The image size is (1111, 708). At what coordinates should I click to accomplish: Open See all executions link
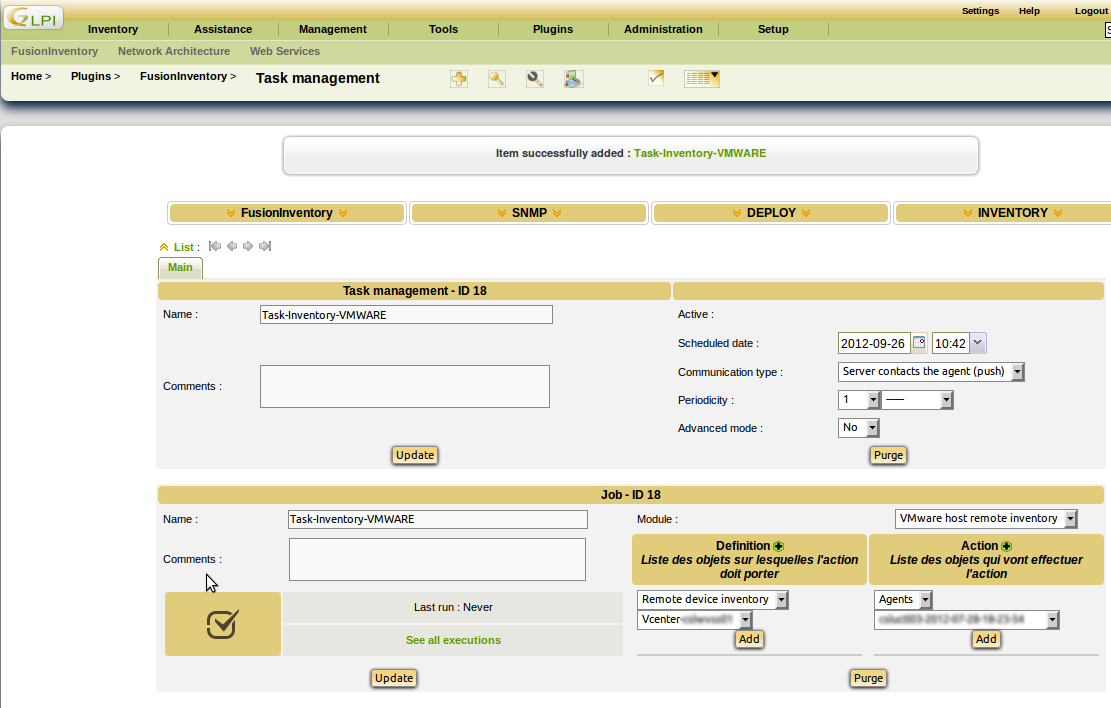coord(453,640)
